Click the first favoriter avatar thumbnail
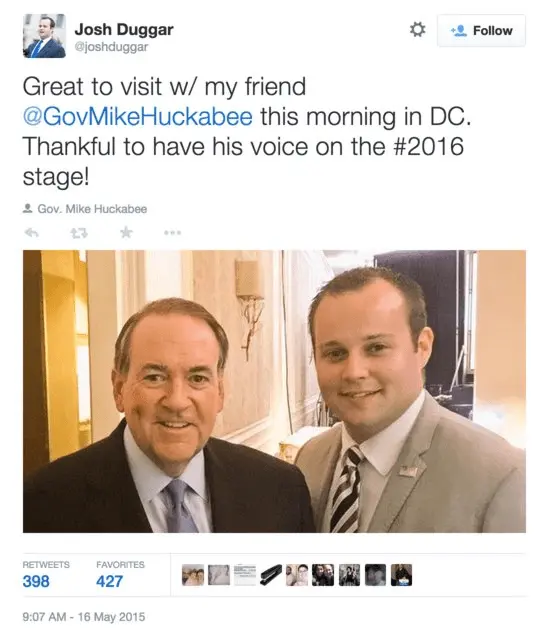 193,575
